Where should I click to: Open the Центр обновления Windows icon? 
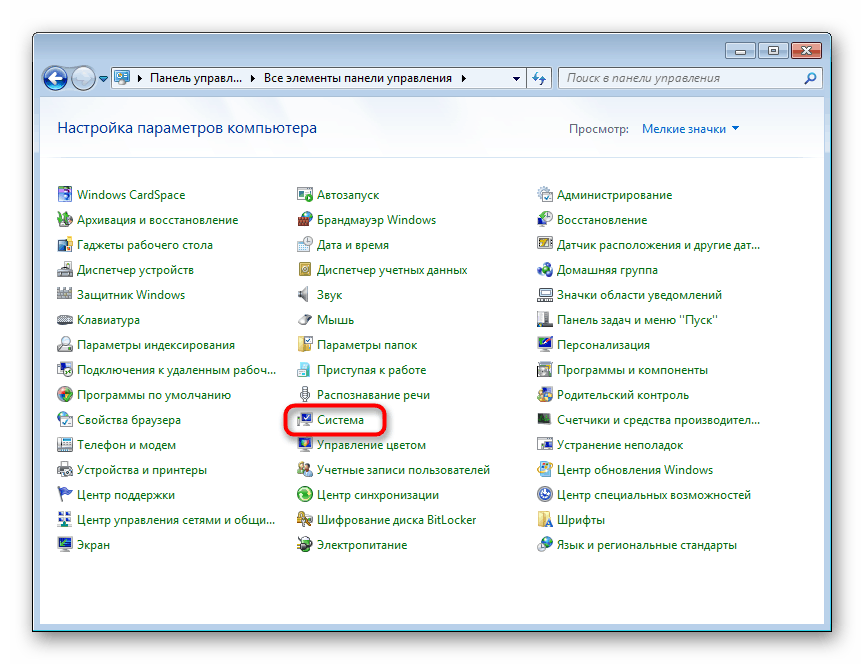tap(544, 469)
